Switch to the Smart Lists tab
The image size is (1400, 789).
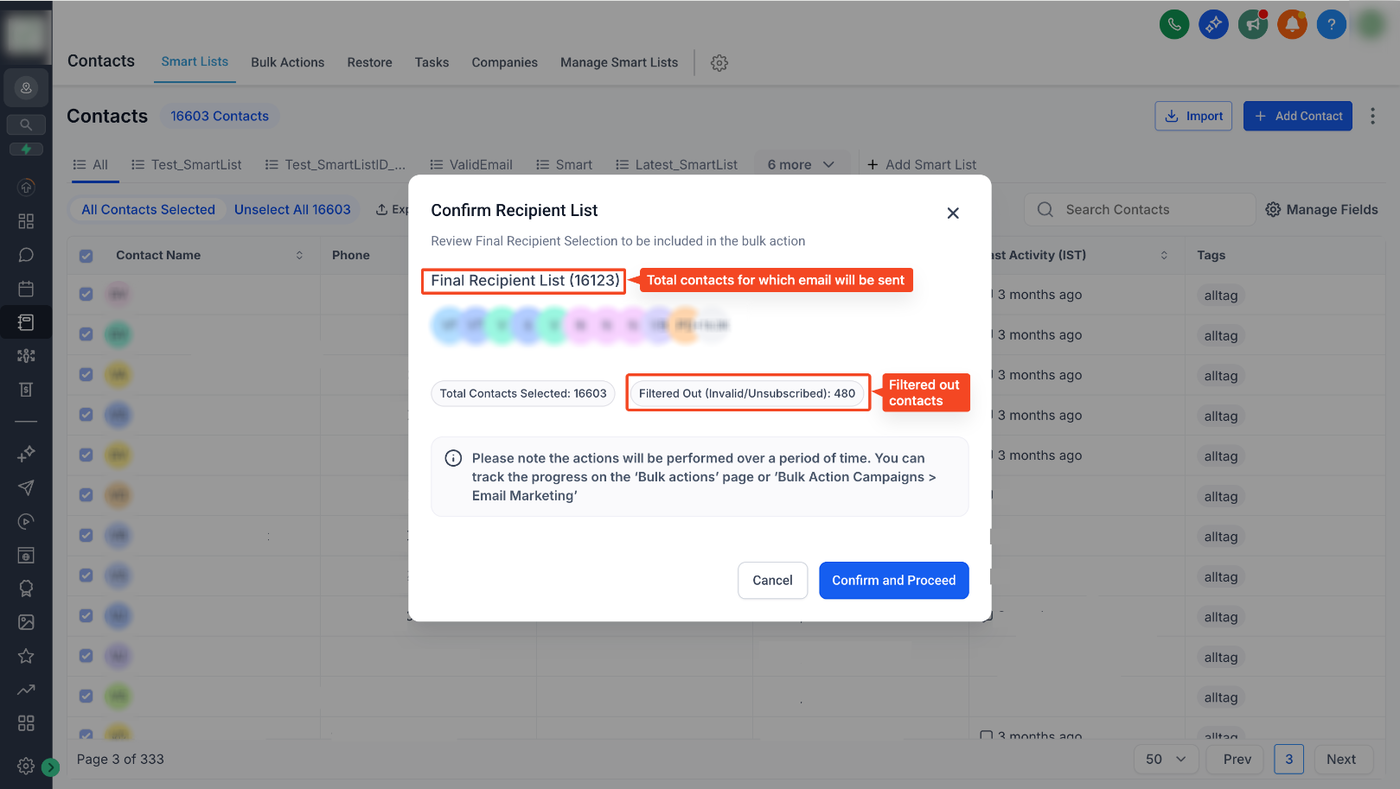coord(195,61)
